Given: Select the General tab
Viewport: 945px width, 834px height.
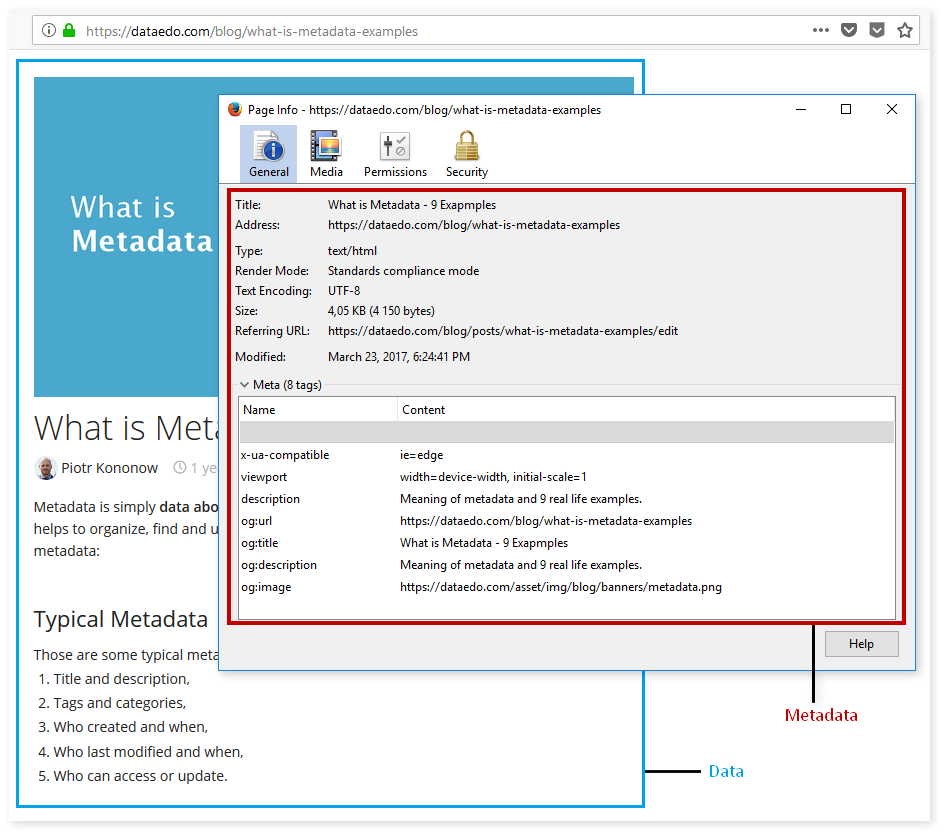Looking at the screenshot, I should pyautogui.click(x=269, y=154).
